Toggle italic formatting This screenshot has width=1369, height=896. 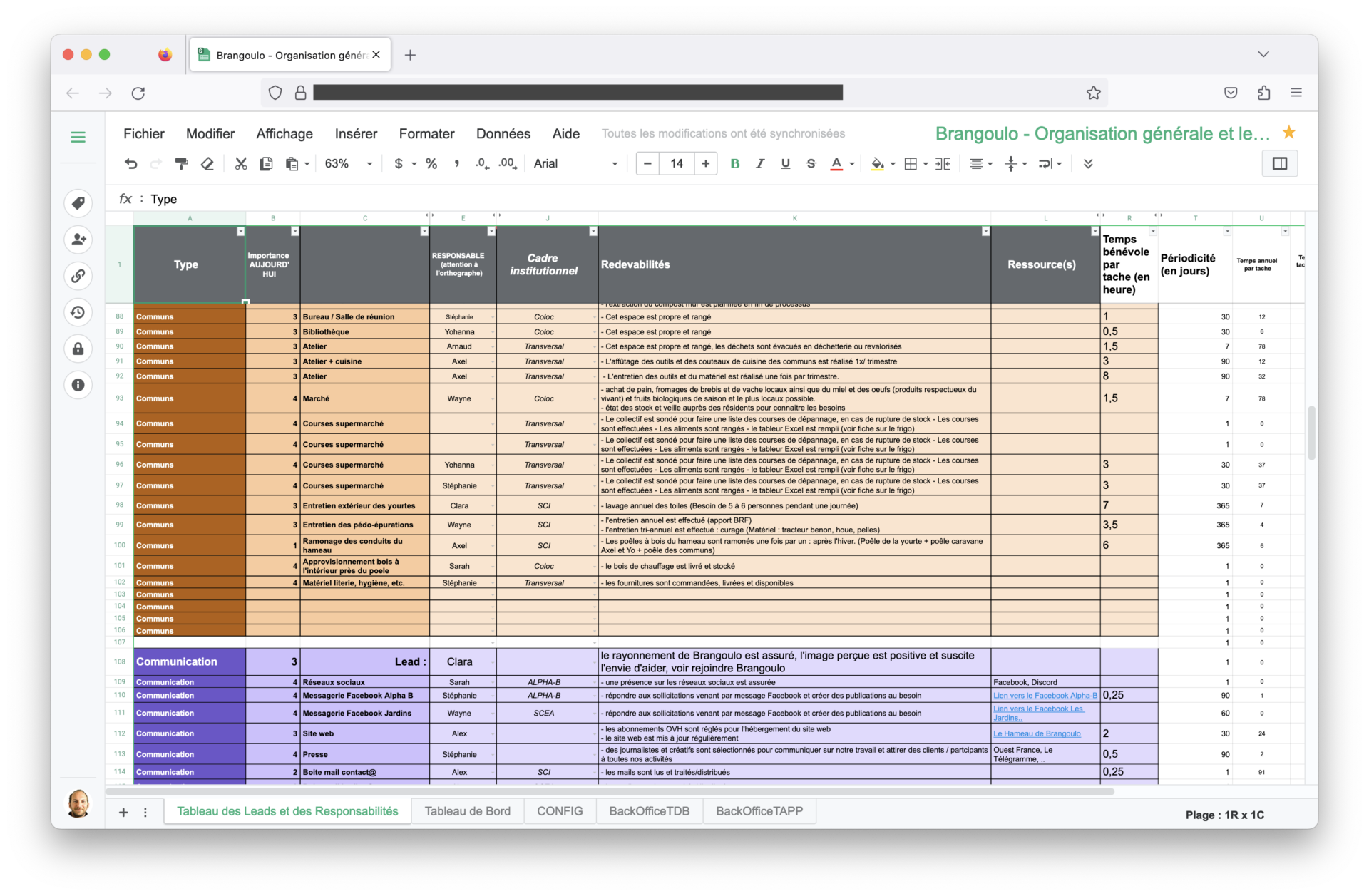tap(760, 163)
